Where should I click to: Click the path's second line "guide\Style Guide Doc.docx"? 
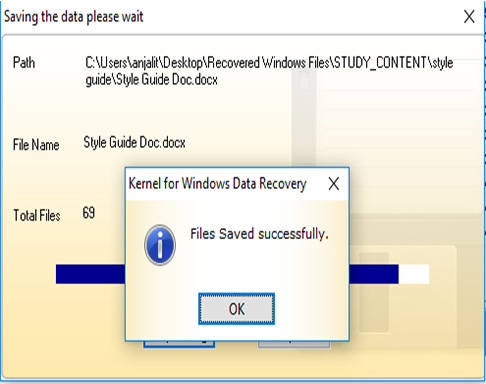[x=152, y=80]
